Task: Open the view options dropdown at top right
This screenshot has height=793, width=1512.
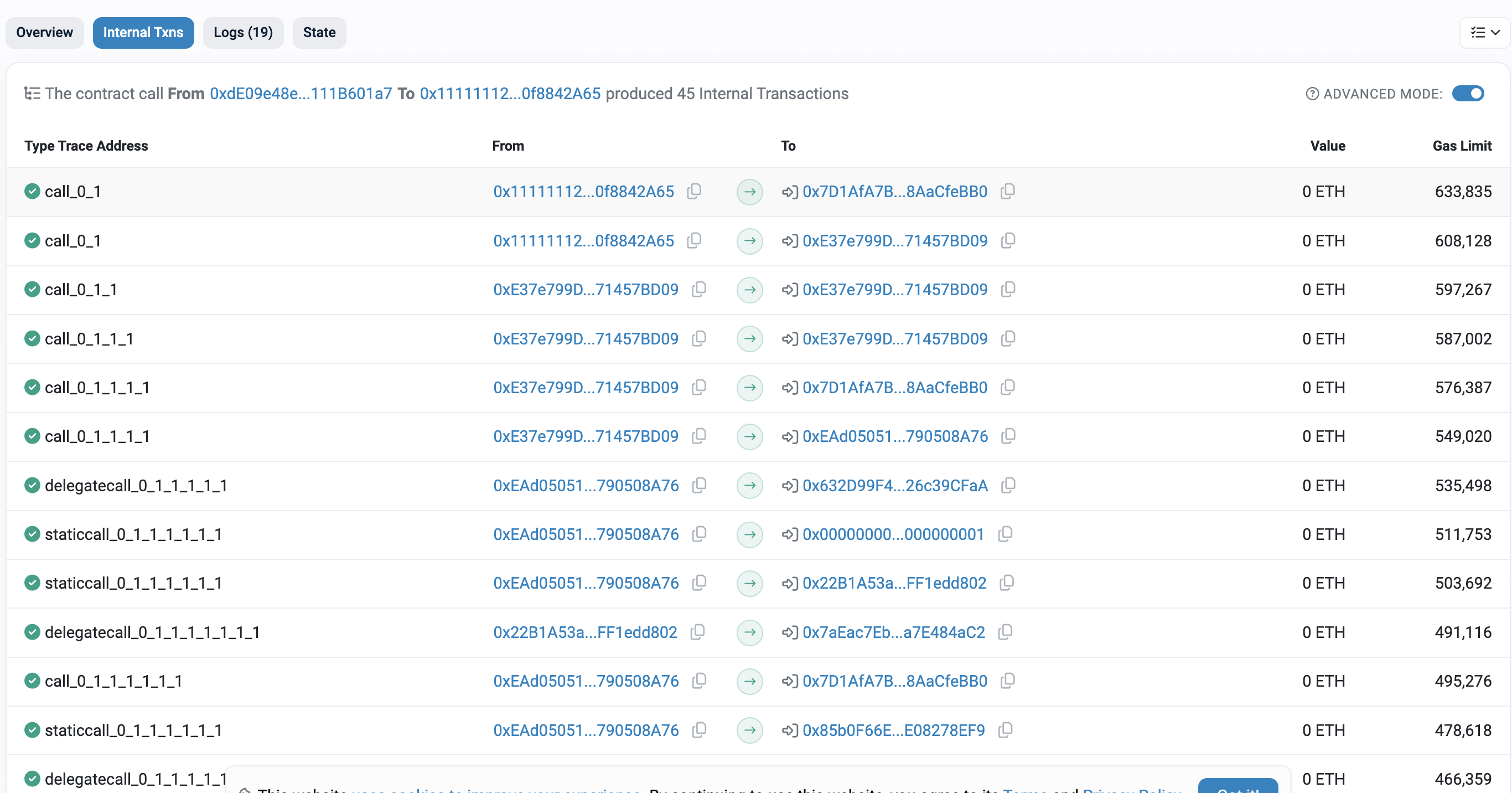Action: pyautogui.click(x=1484, y=32)
